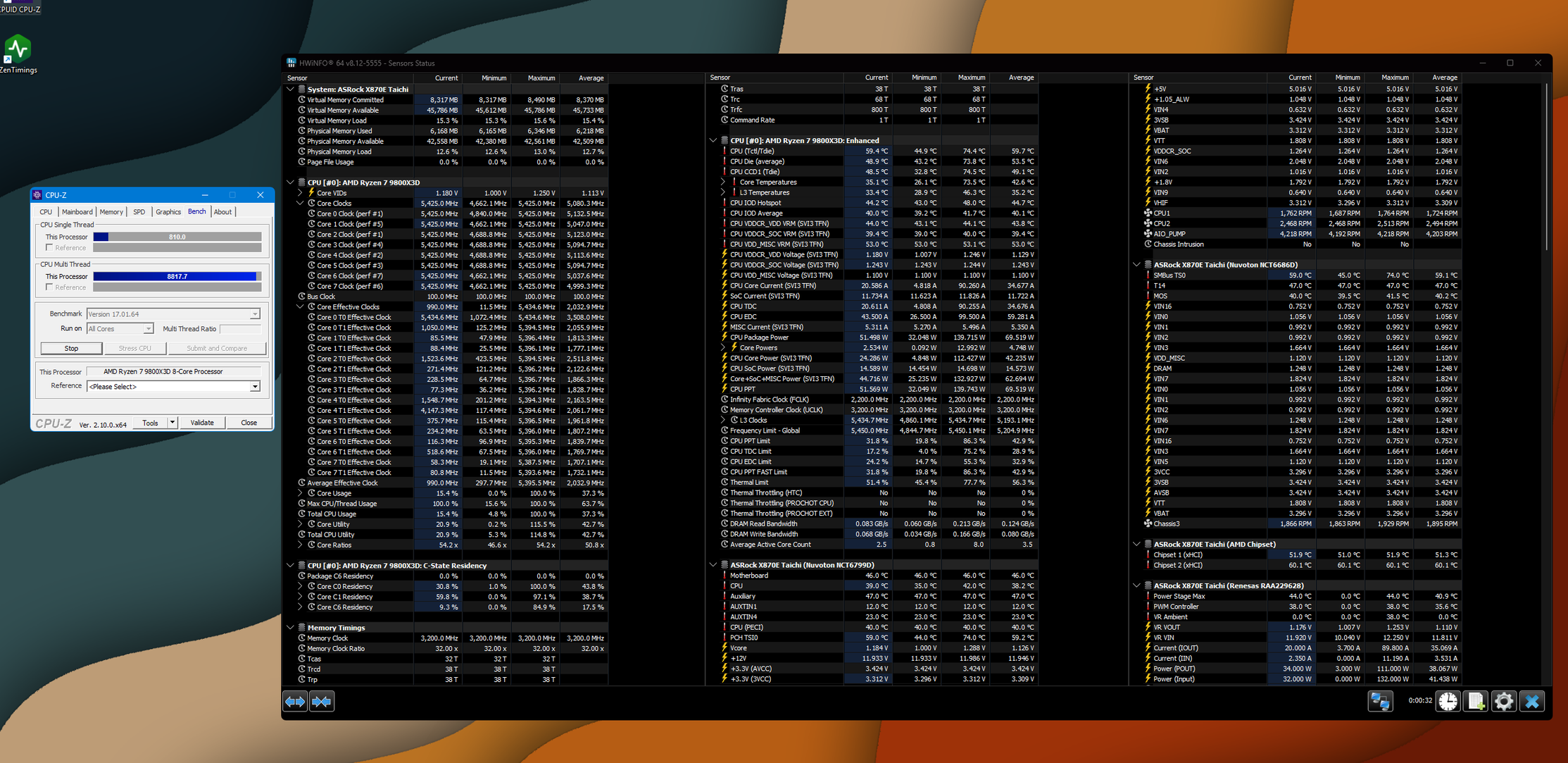Click the lightning icon beside CPU Package Power
The height and width of the screenshot is (763, 1568).
pyautogui.click(x=725, y=337)
